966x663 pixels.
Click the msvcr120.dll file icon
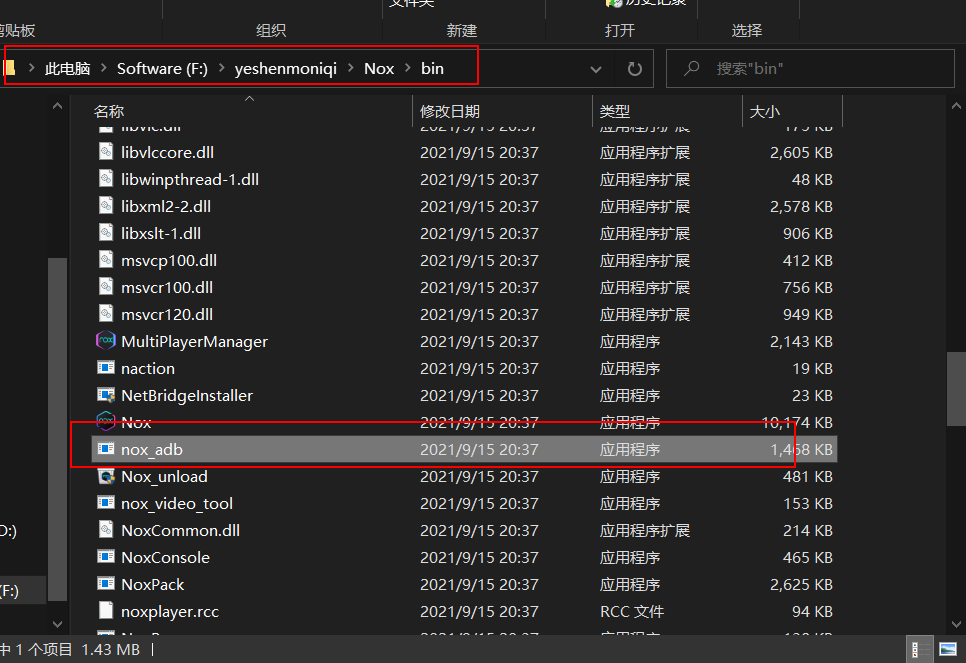[x=106, y=314]
